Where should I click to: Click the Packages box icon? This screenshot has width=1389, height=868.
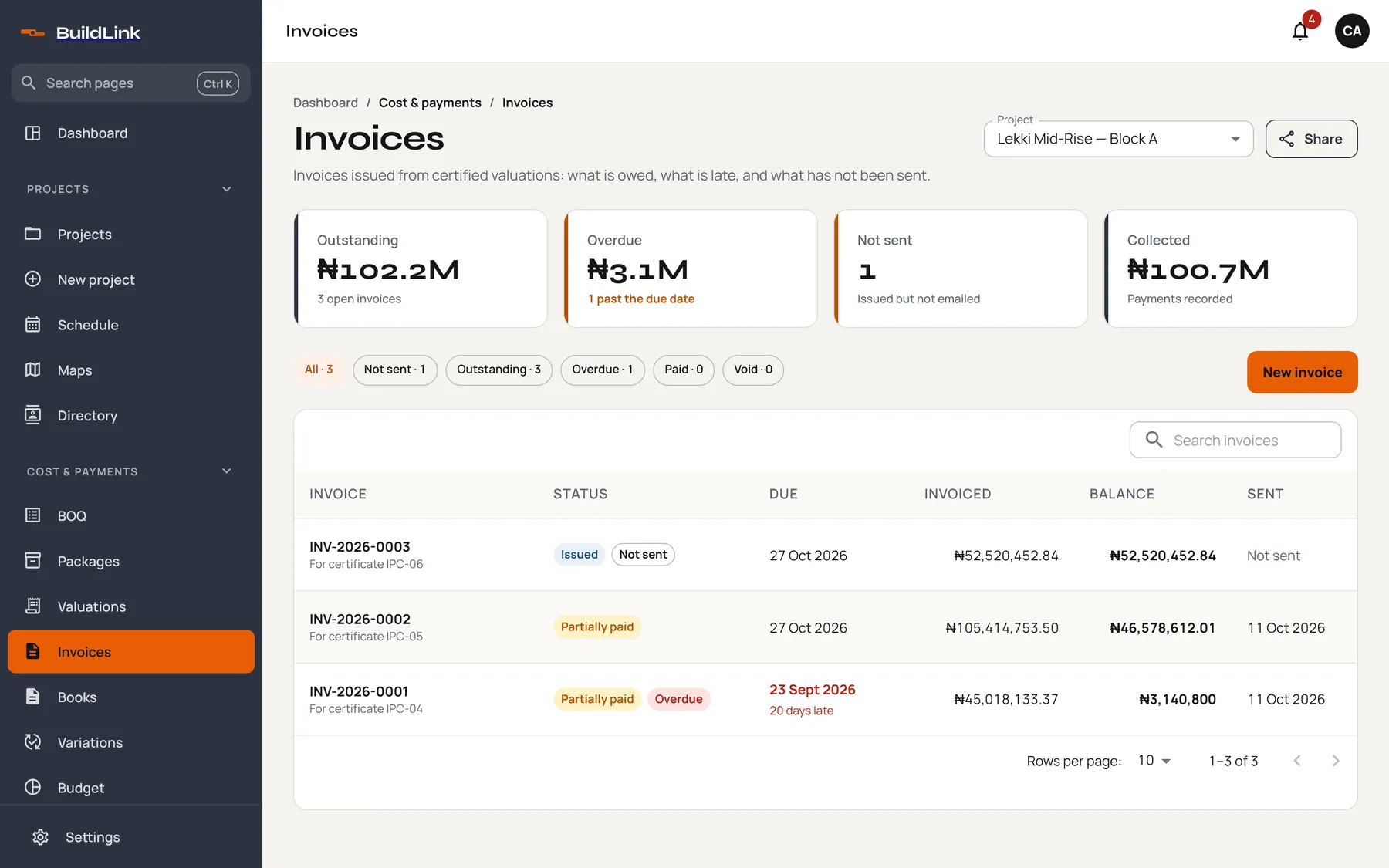pos(32,561)
